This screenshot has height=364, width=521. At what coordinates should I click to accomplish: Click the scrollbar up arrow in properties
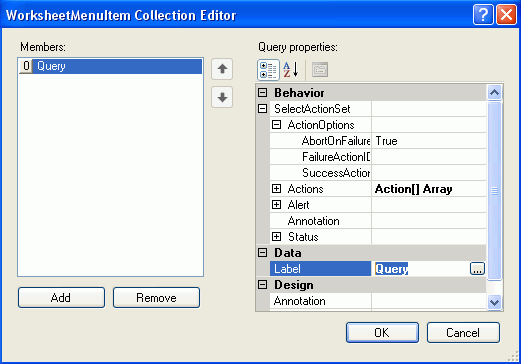click(x=494, y=92)
